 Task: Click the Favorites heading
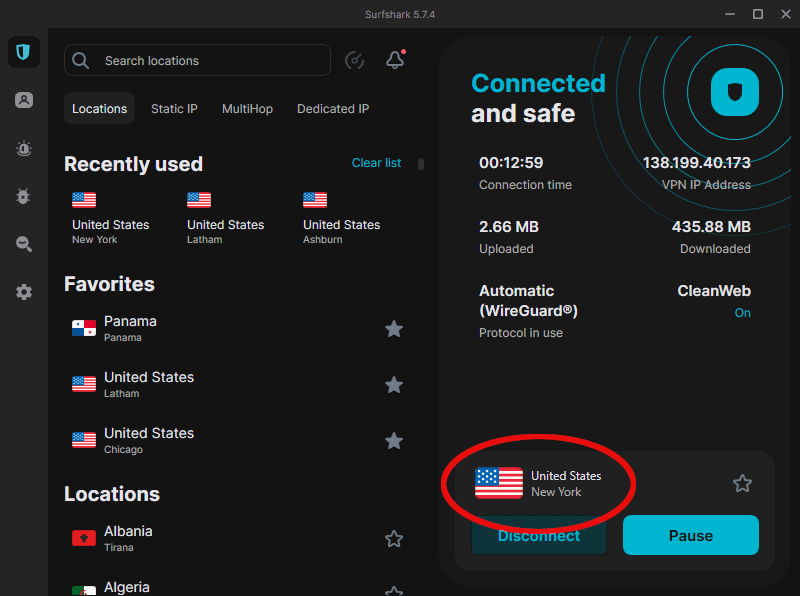(x=109, y=284)
